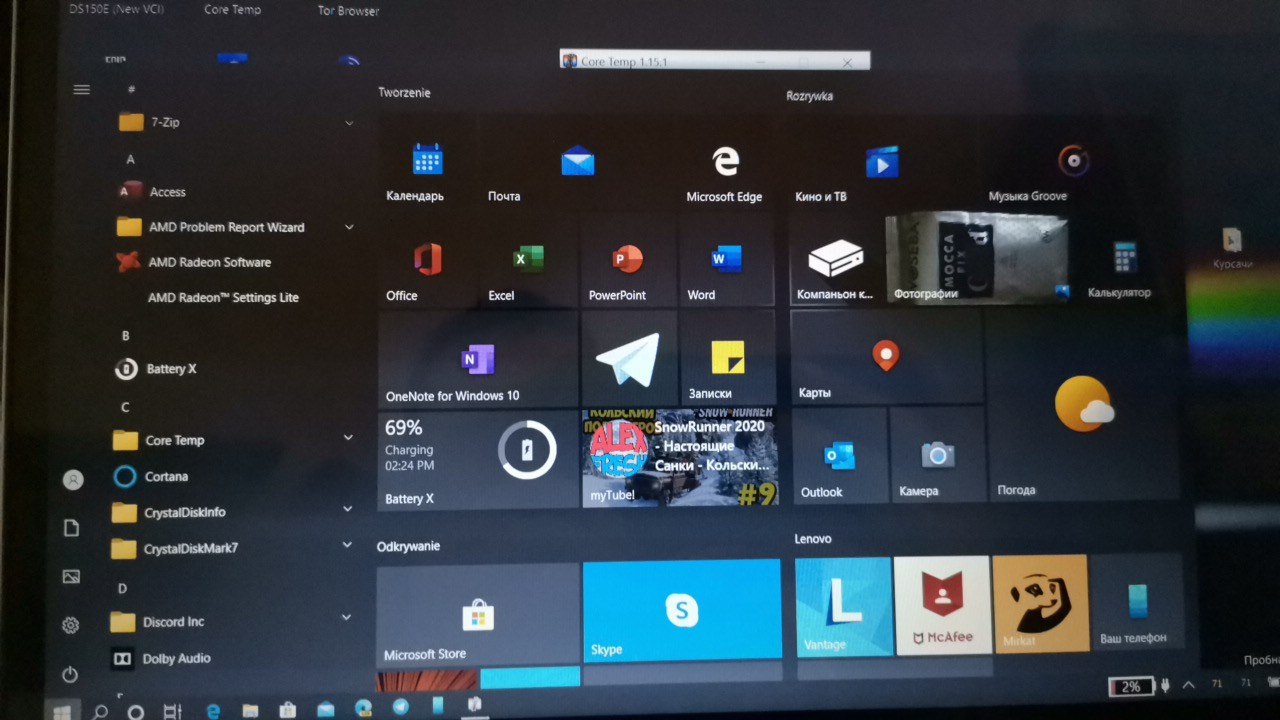Open Pictures from Start sidebar
The height and width of the screenshot is (720, 1280).
(x=71, y=577)
